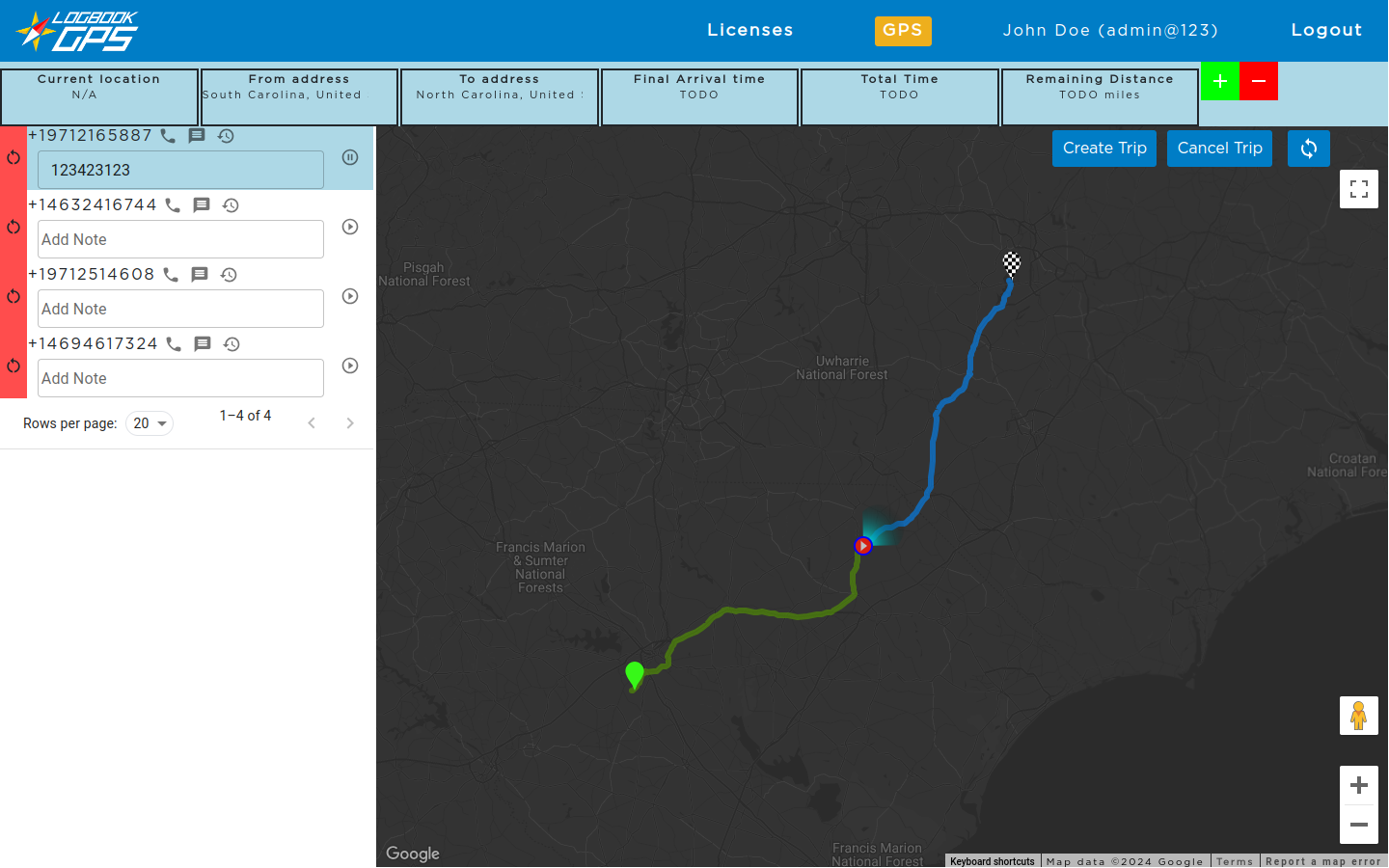
Task: Open the Licenses menu item
Action: (749, 30)
